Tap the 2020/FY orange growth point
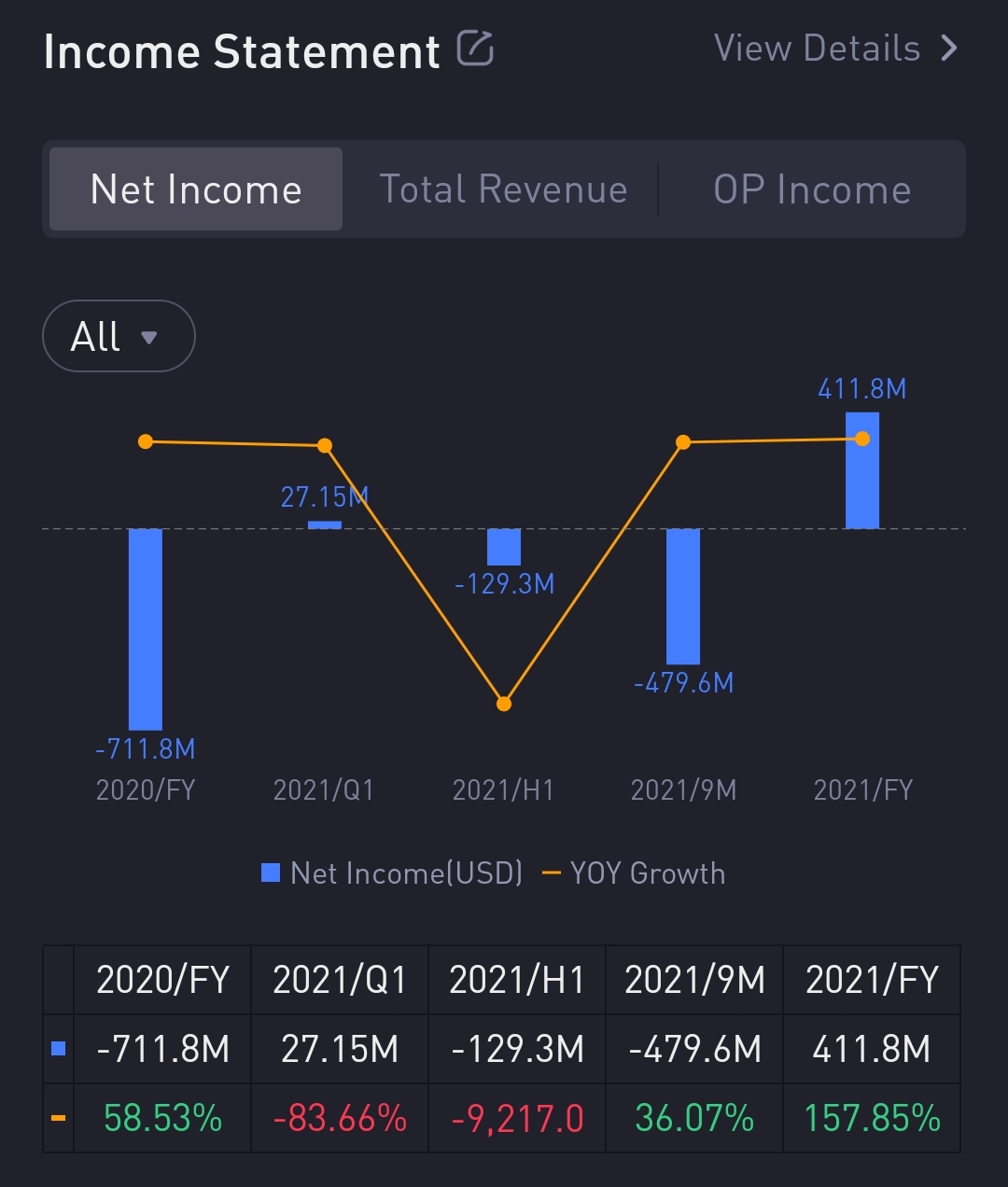Viewport: 1008px width, 1187px height. 146,441
